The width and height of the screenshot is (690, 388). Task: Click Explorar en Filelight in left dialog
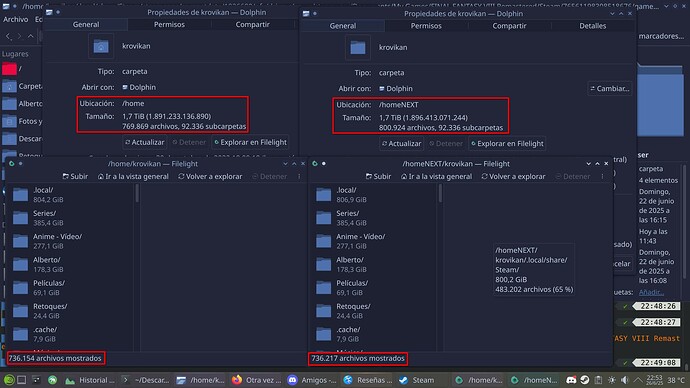click(x=250, y=143)
